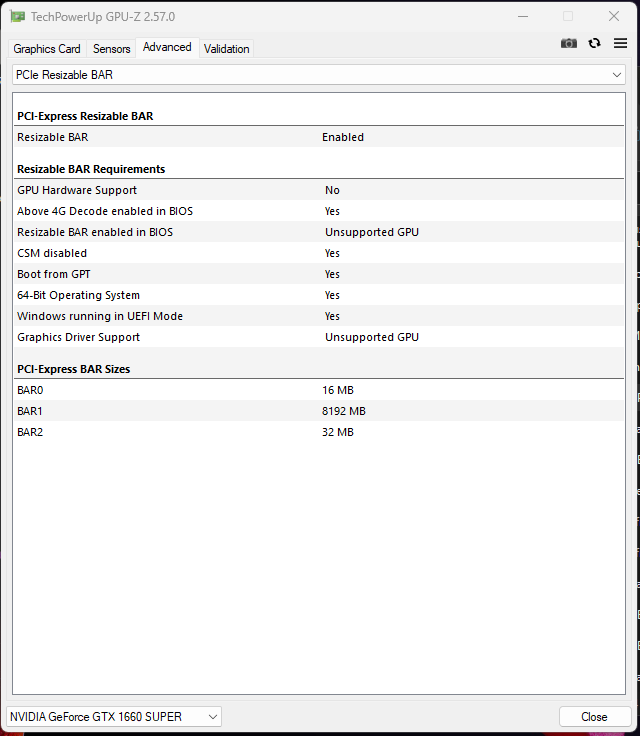Select Windows running in UEFI Mode row

click(x=319, y=316)
